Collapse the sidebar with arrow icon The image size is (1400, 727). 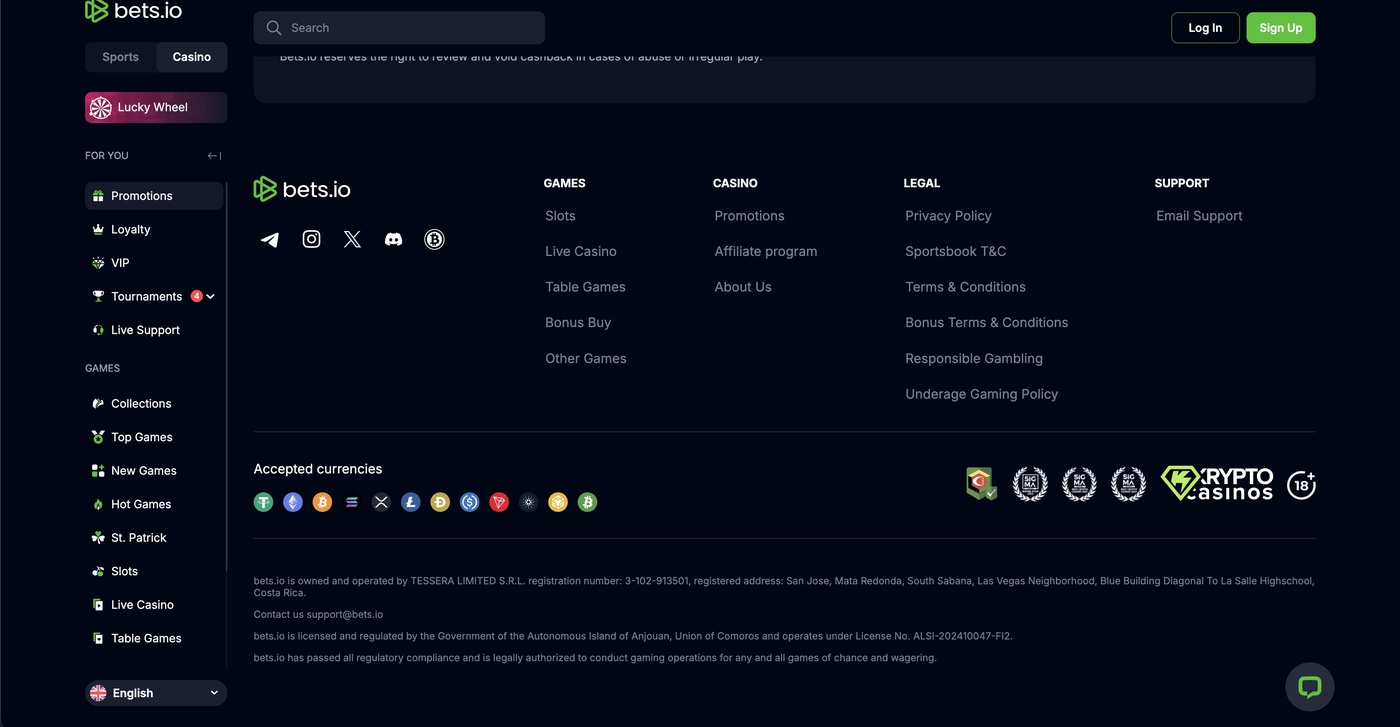(x=214, y=156)
